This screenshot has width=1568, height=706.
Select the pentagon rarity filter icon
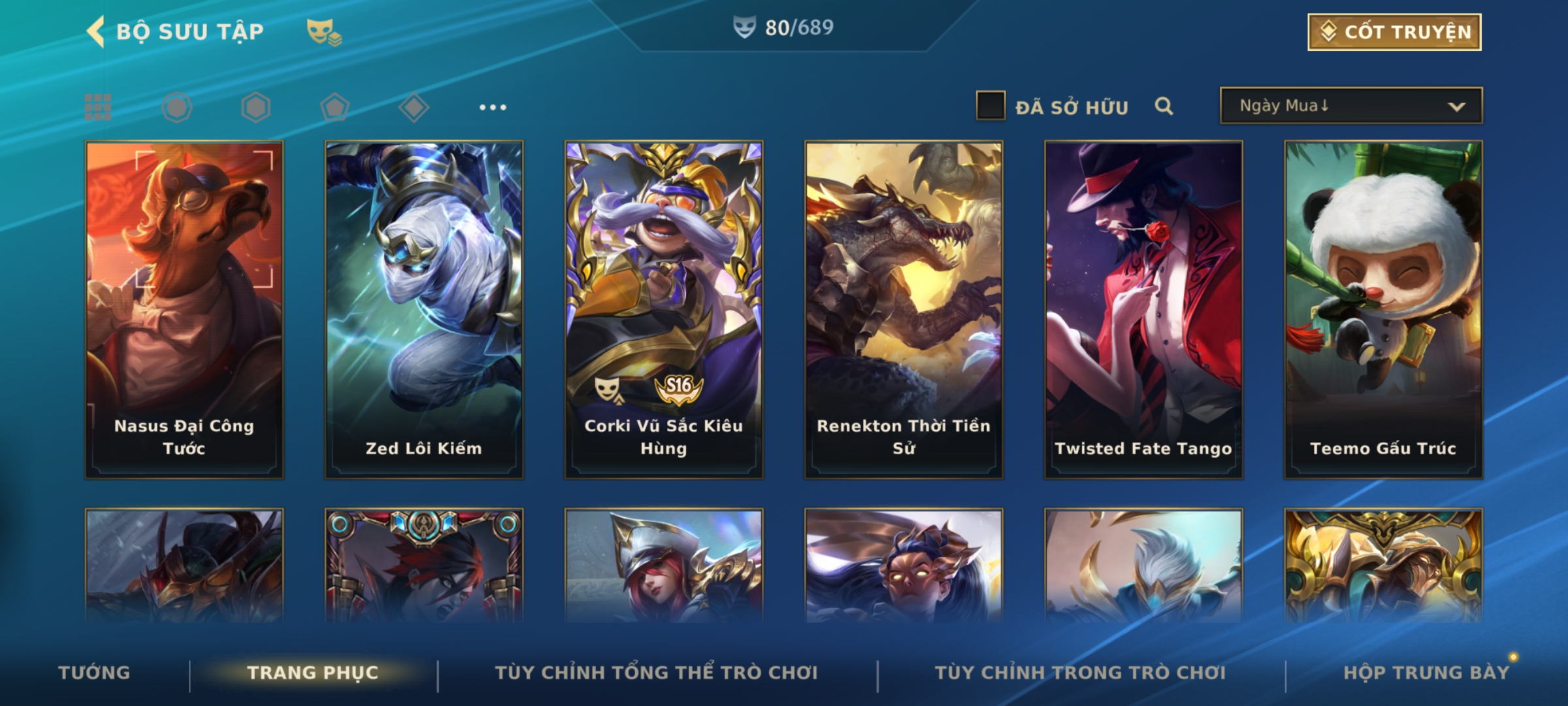pyautogui.click(x=335, y=107)
